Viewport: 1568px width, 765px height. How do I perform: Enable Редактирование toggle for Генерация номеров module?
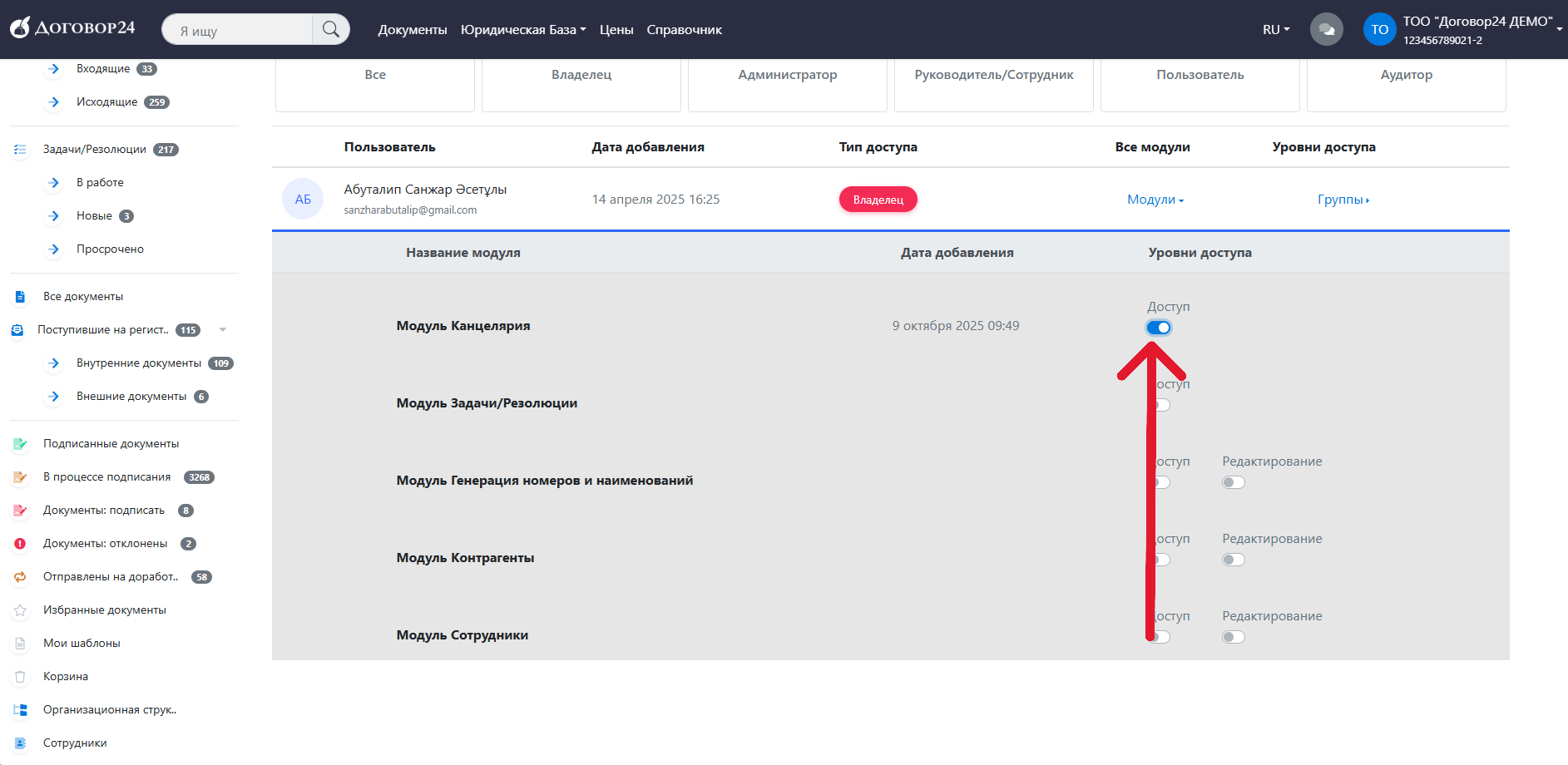(1234, 482)
